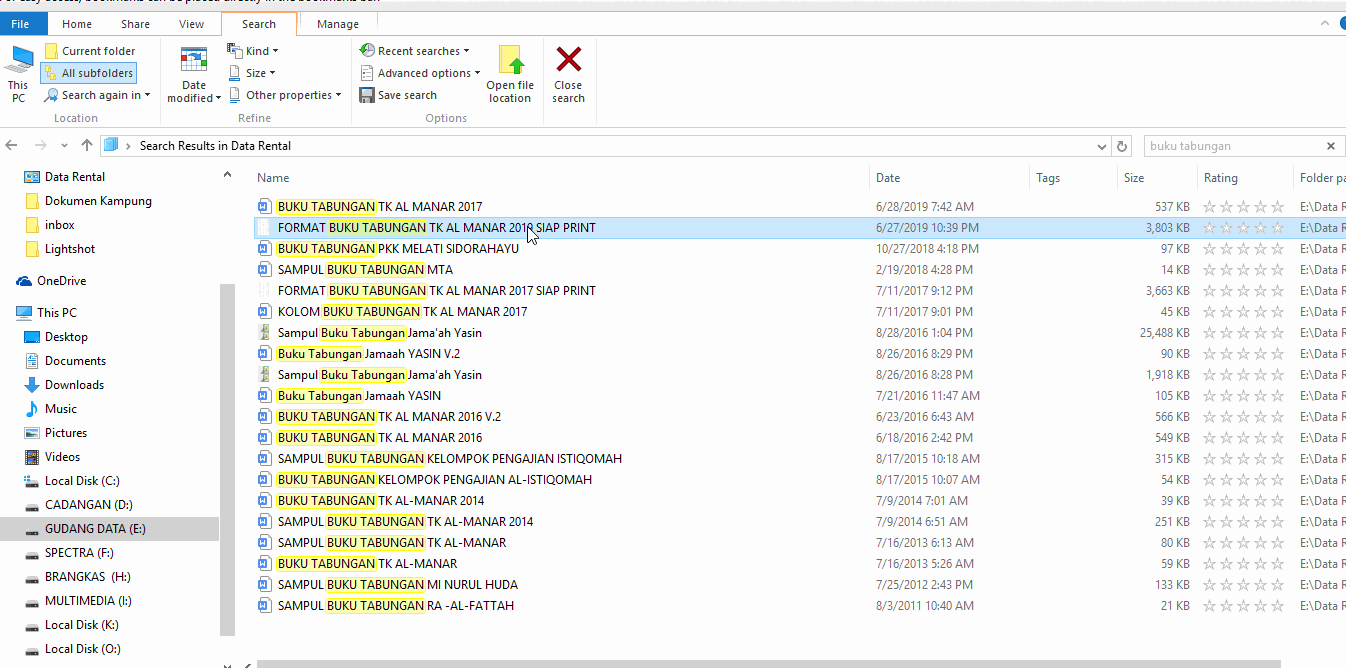The width and height of the screenshot is (1346, 668).
Task: Clear the search box with the X
Action: pos(1331,146)
